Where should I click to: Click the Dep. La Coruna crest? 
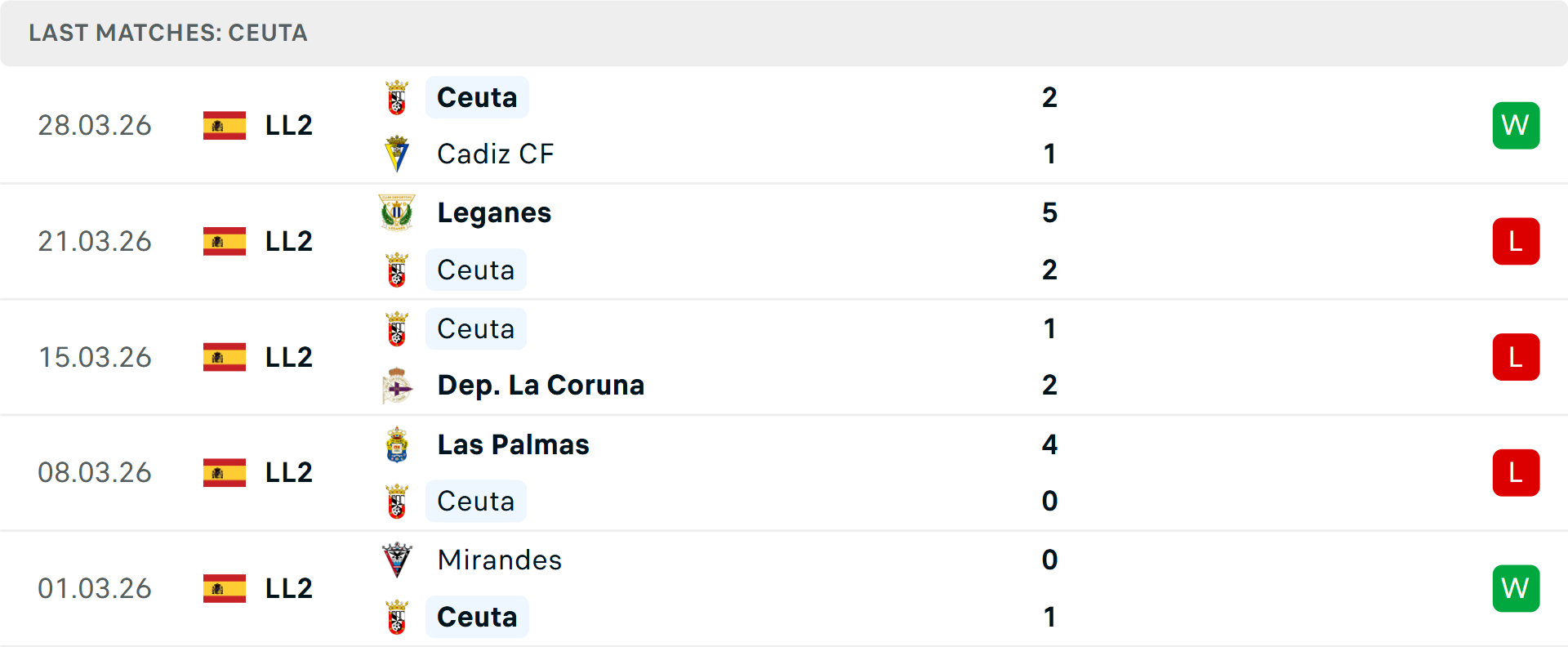pyautogui.click(x=397, y=386)
